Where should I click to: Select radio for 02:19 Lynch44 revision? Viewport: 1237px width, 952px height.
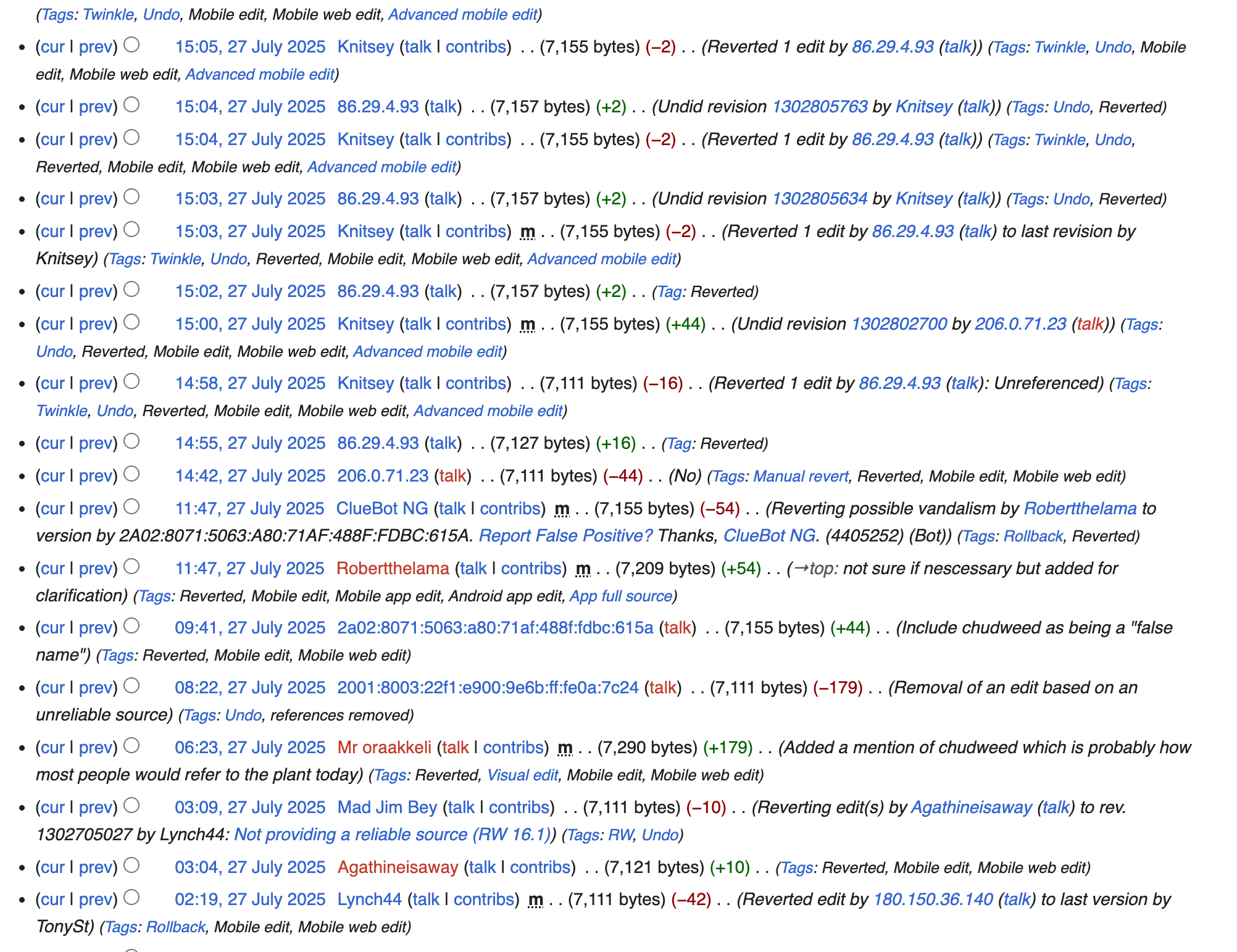click(x=131, y=898)
